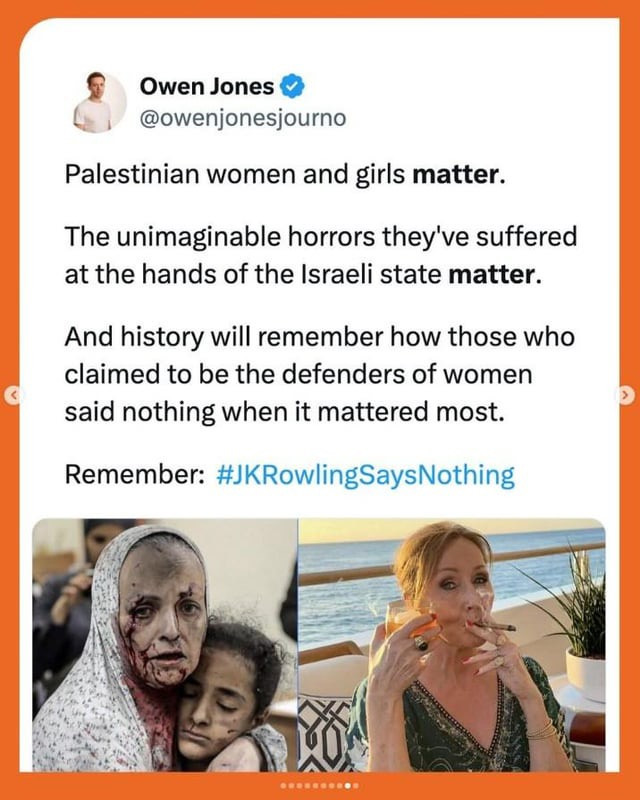Screen dimensions: 640x800
Task: Select the eighth carousel dot indicator
Action: [x=339, y=786]
